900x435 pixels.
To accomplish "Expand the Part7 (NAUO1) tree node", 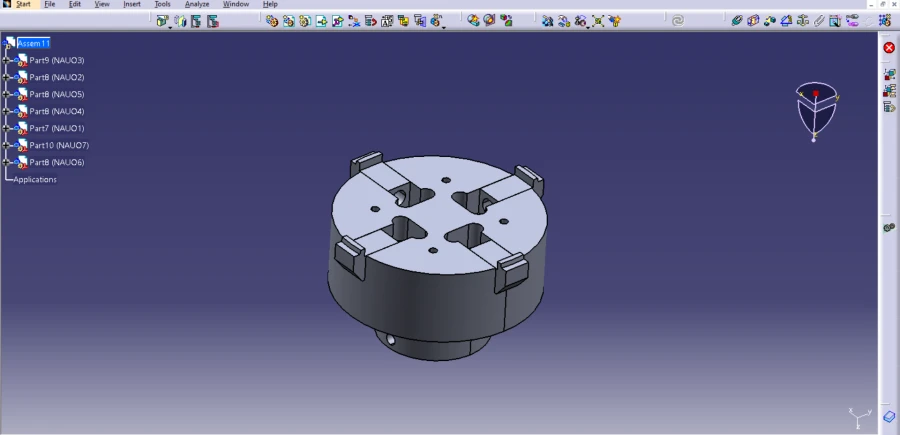I will (6, 129).
